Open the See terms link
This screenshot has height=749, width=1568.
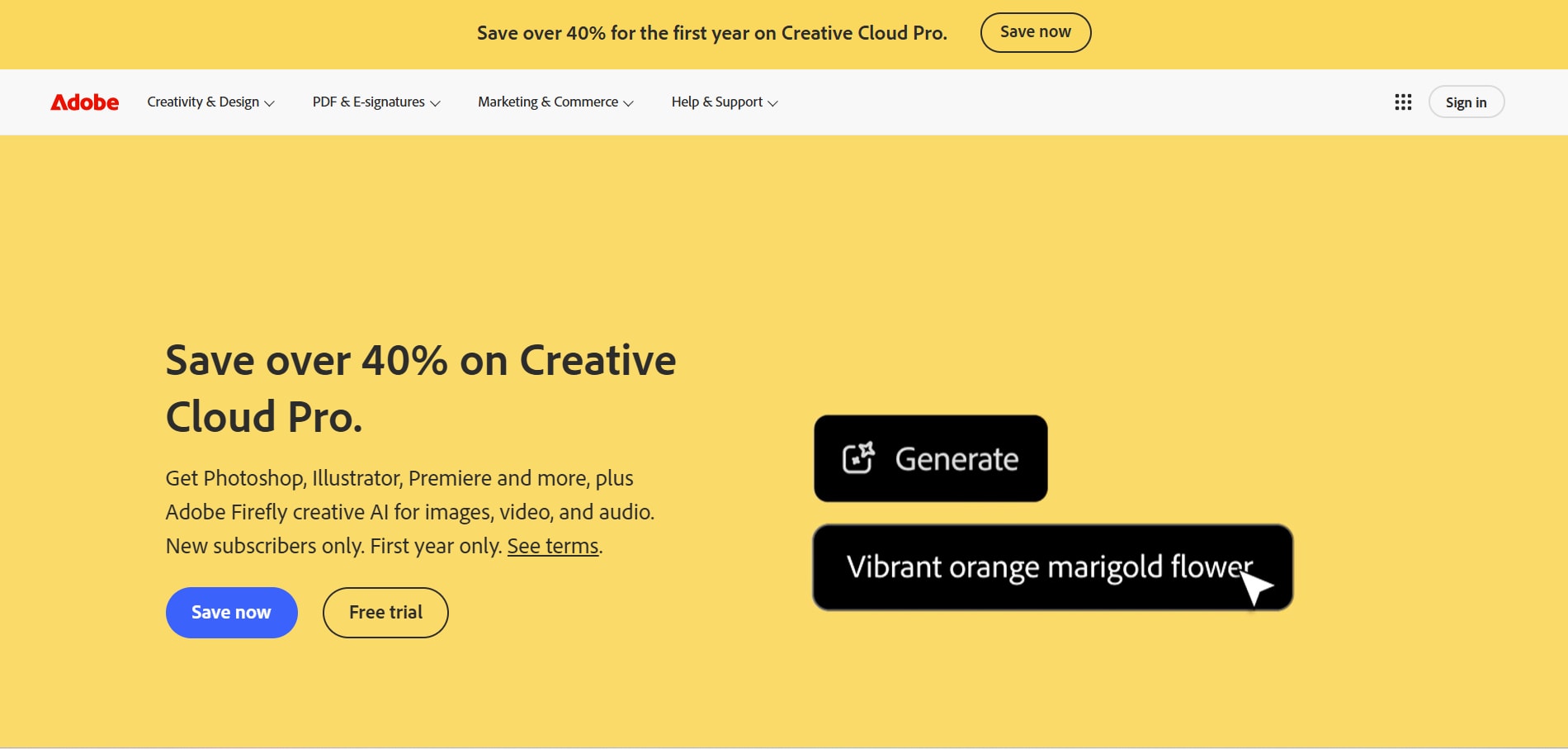point(552,545)
